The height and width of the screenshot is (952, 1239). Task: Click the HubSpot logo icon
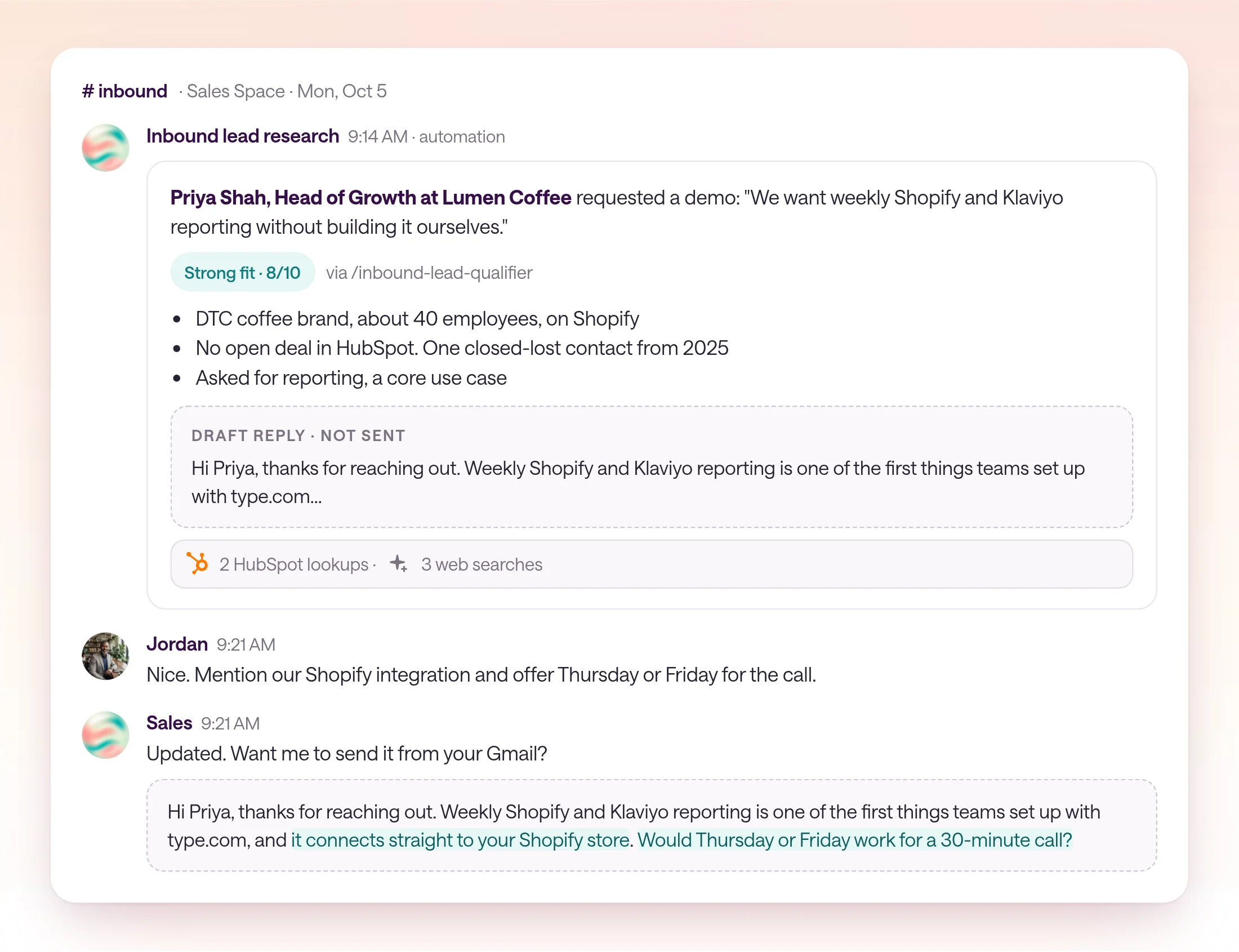198,564
